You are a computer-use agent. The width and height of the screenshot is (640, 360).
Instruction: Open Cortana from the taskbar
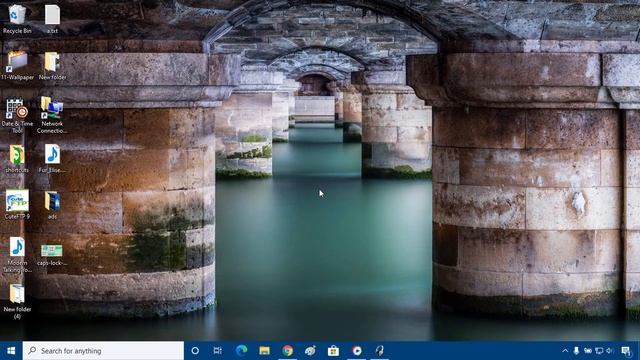point(195,351)
